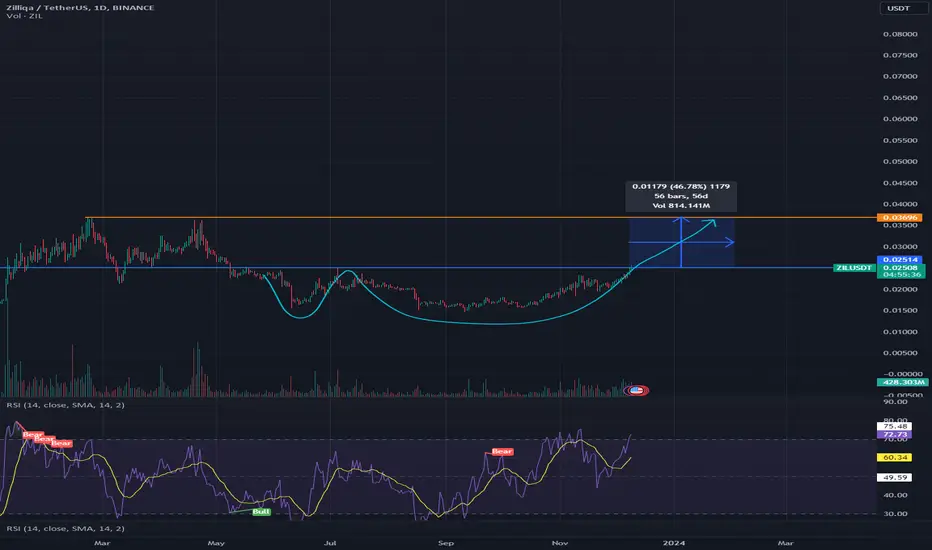The height and width of the screenshot is (550, 932).
Task: Click the 428.303M volume value label
Action: point(902,382)
